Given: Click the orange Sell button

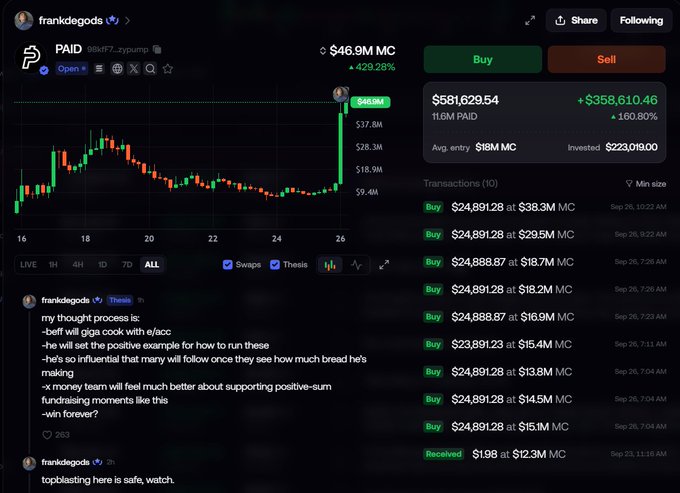Looking at the screenshot, I should coord(606,59).
